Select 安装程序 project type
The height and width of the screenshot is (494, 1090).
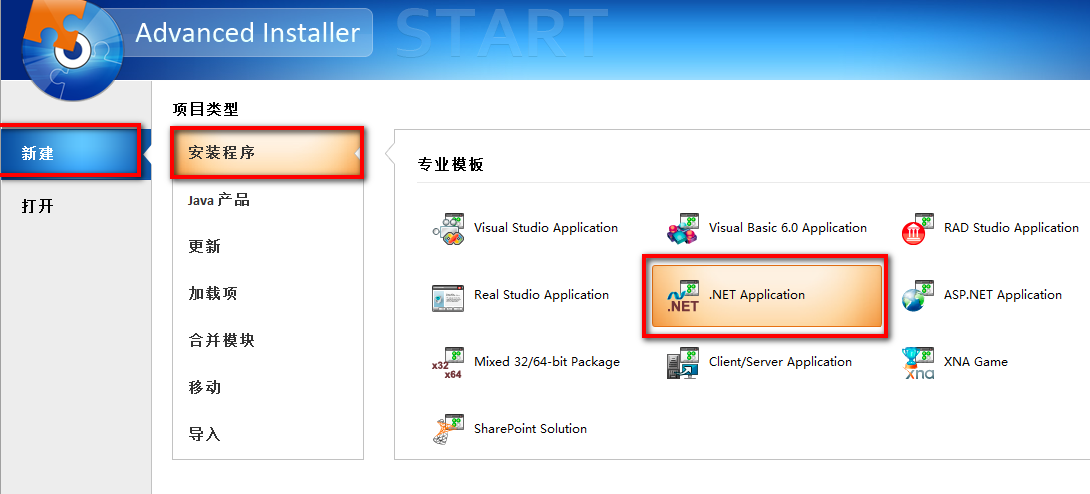click(x=268, y=152)
